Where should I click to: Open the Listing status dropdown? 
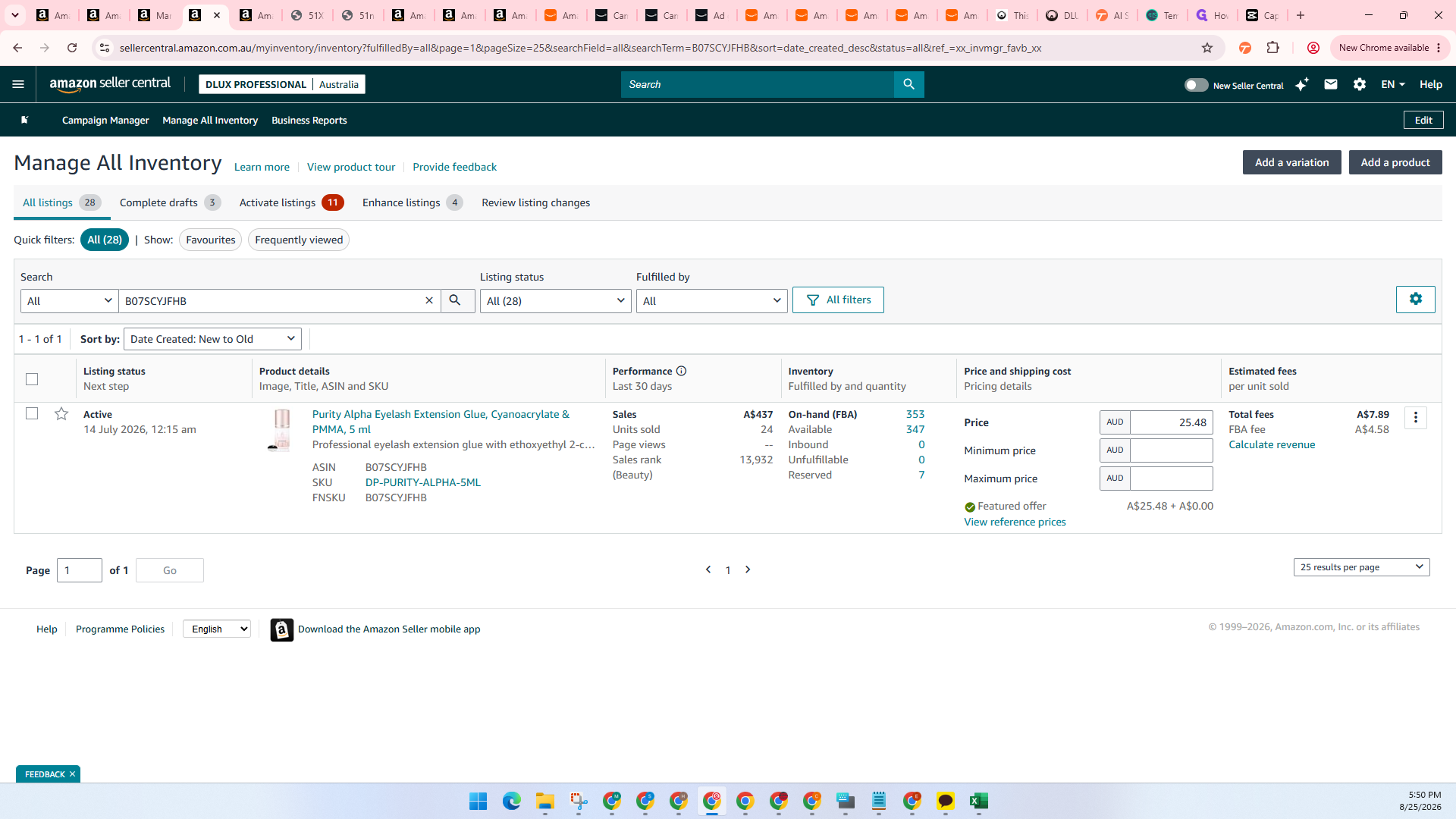(x=555, y=301)
